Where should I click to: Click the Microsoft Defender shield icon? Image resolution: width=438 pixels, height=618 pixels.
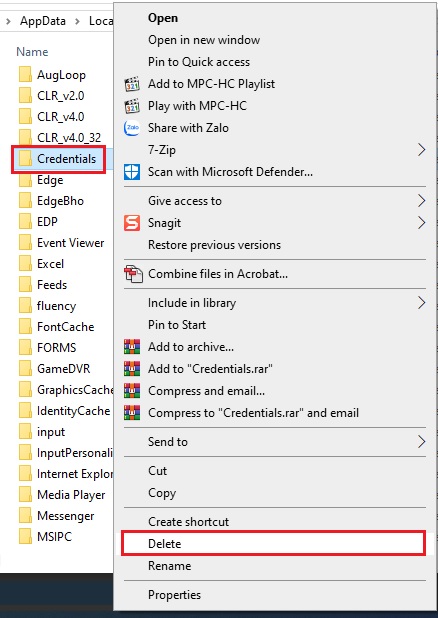tap(132, 172)
